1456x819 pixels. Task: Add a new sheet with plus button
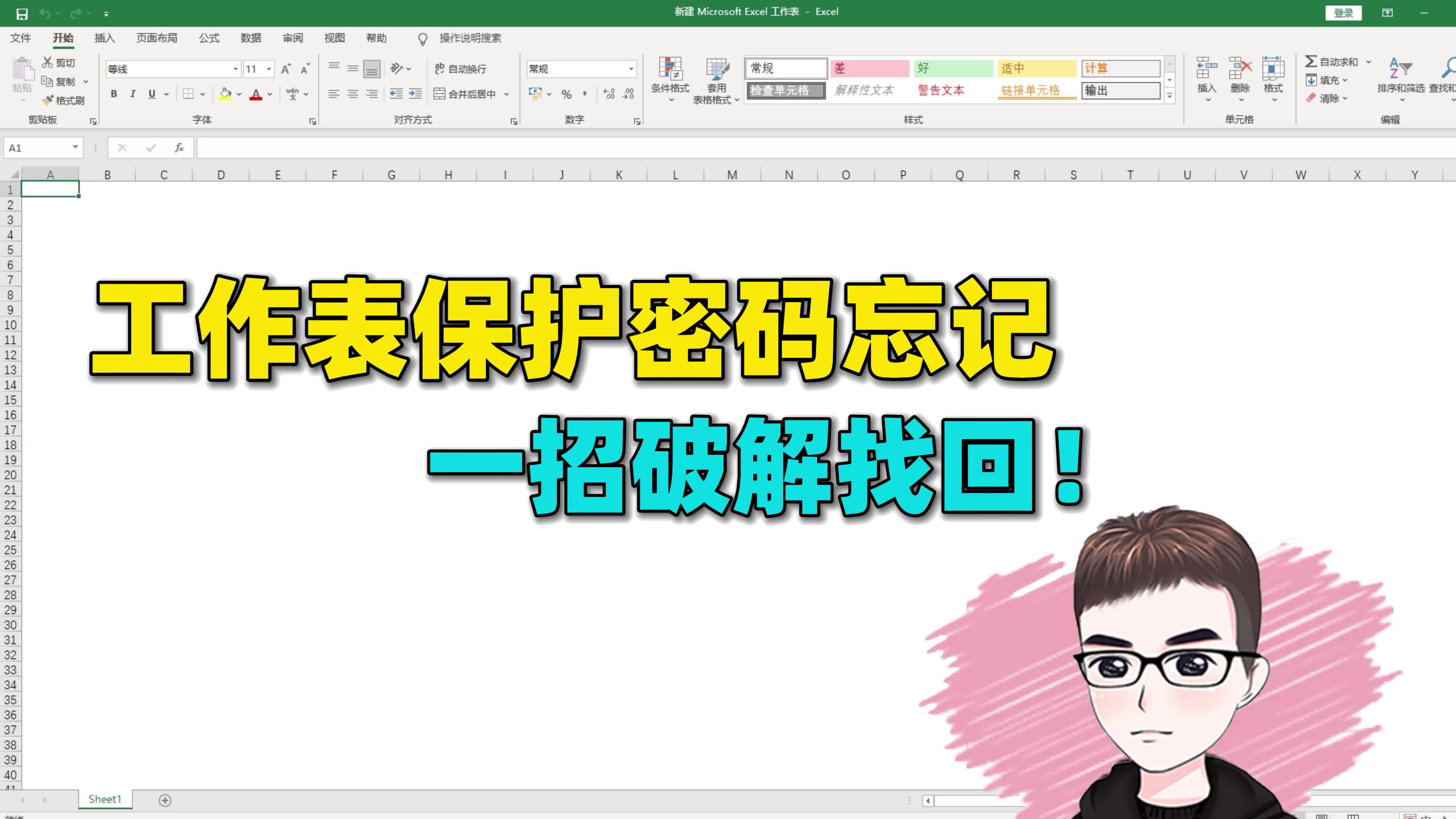coord(165,800)
